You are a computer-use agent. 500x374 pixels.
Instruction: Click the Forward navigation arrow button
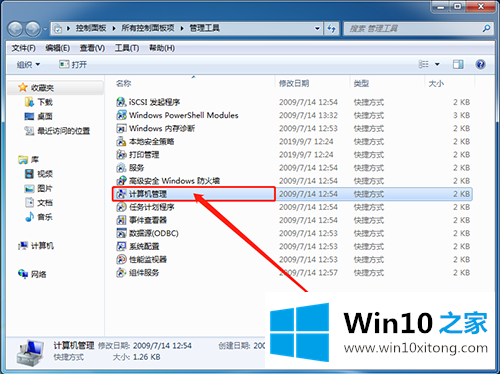point(32,29)
